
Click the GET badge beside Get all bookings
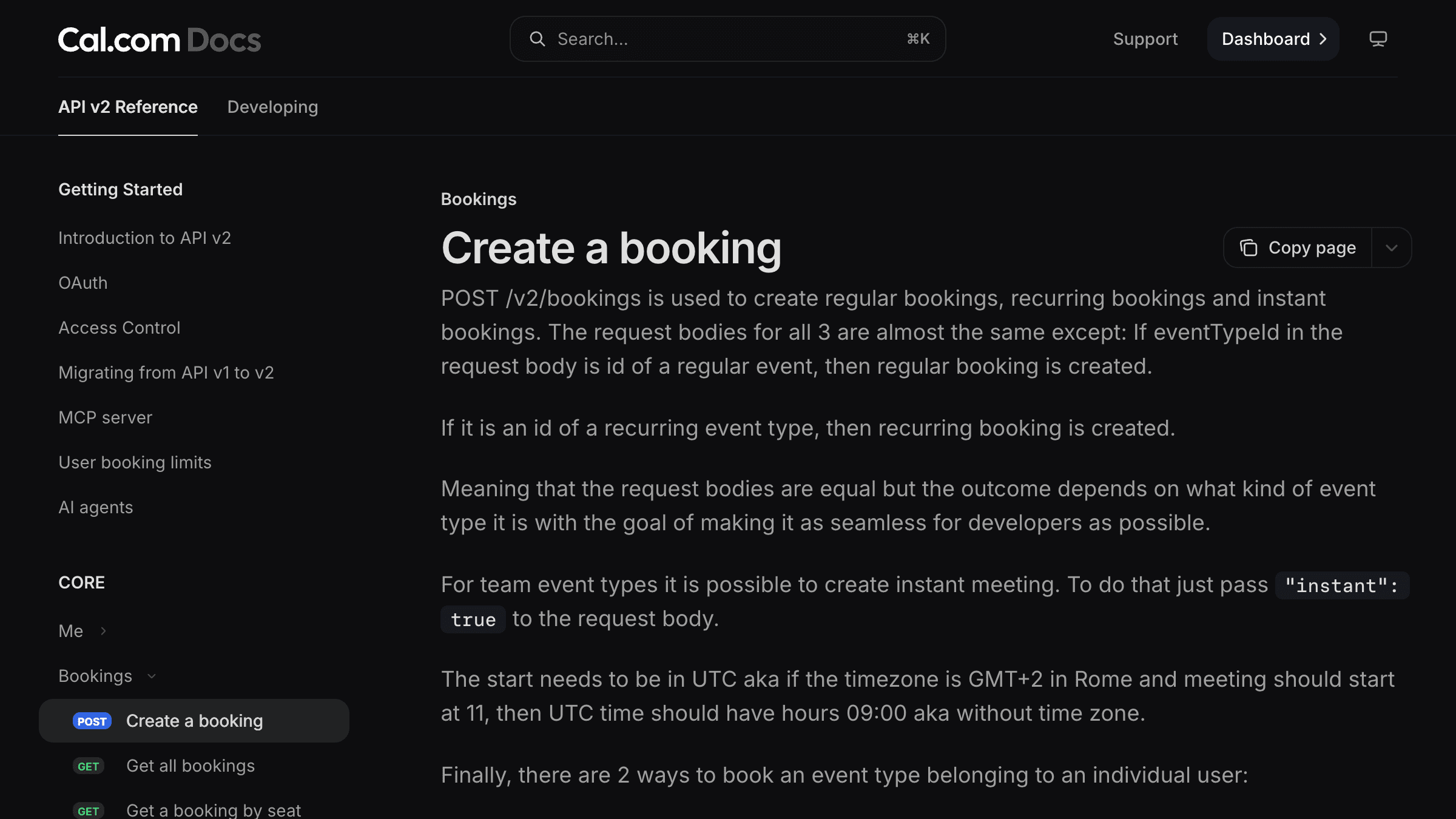point(89,766)
